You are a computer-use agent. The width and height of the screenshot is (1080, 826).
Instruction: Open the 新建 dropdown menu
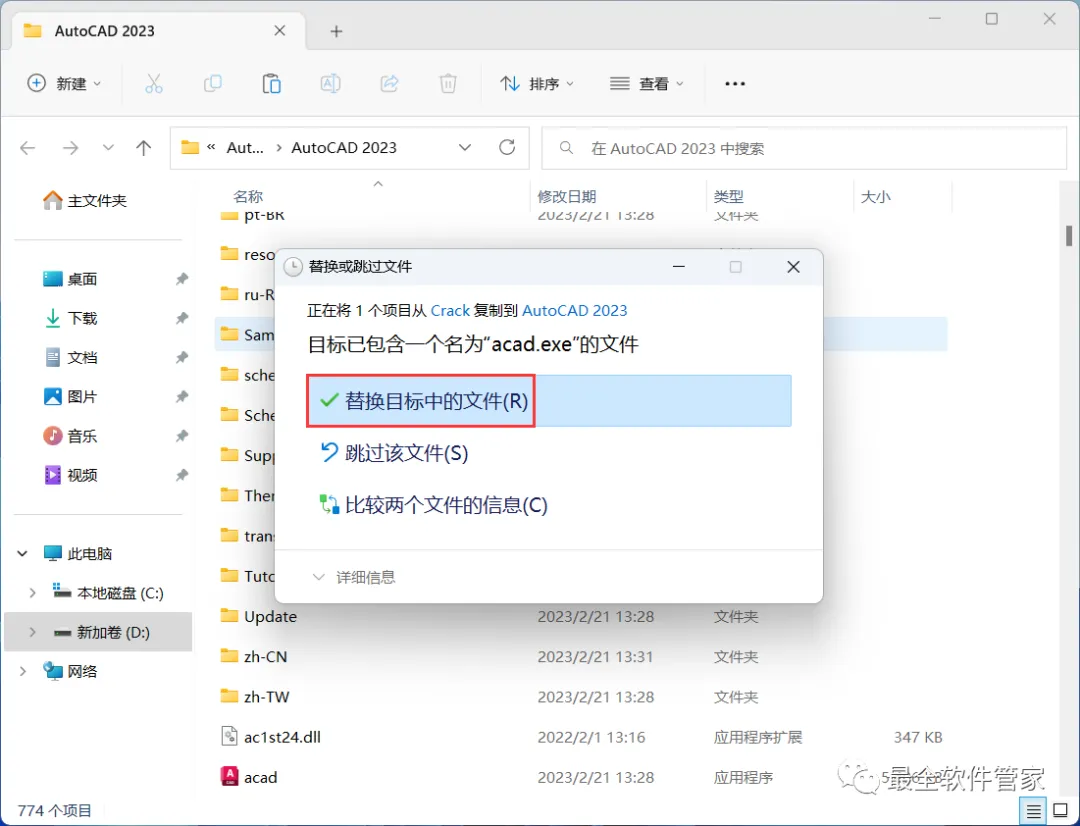[x=64, y=84]
